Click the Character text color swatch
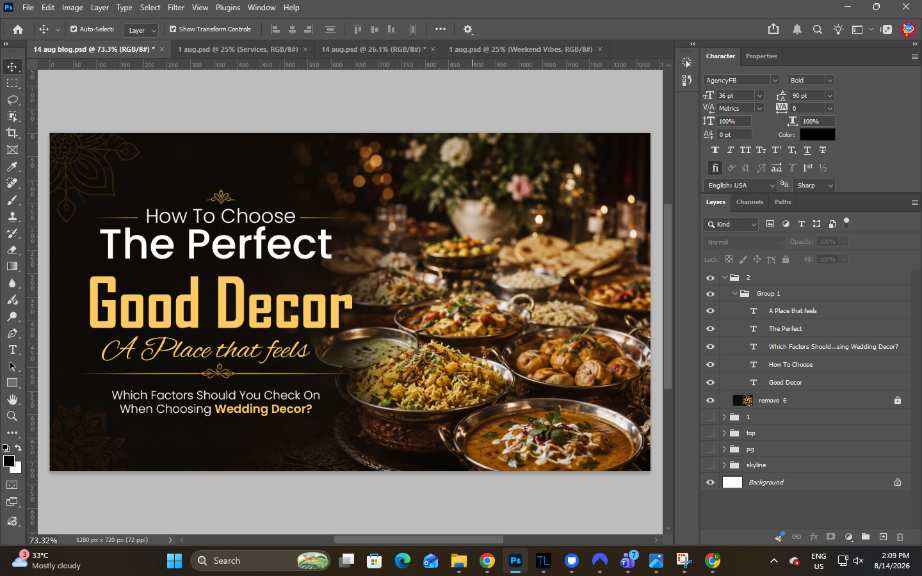This screenshot has height=576, width=922. (x=817, y=135)
